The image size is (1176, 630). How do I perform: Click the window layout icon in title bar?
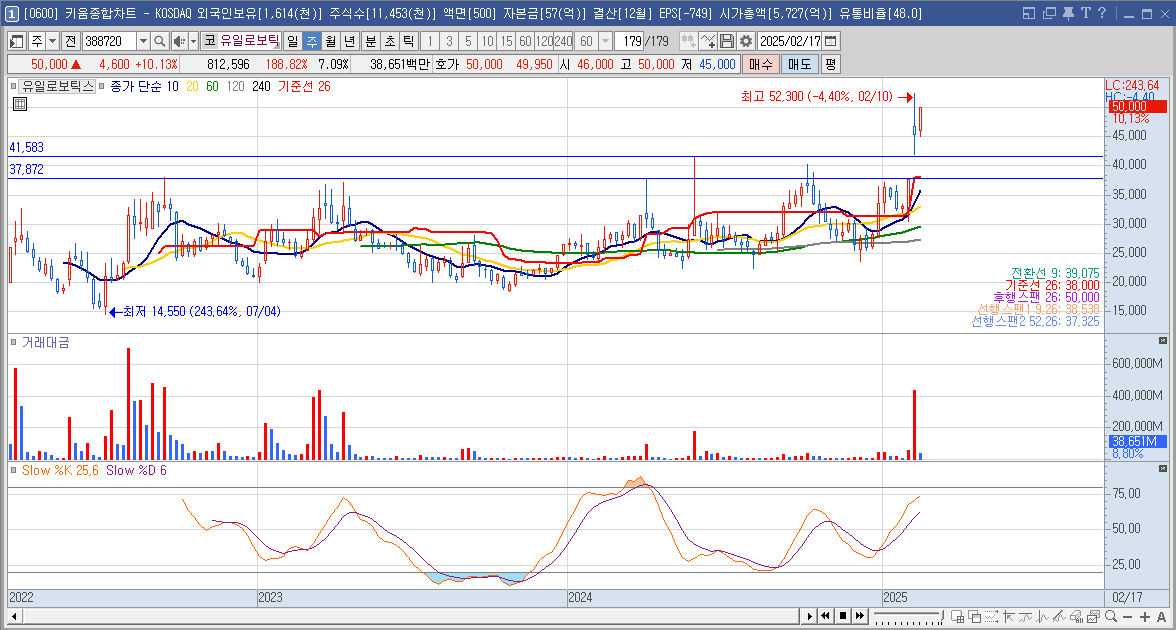[1029, 14]
